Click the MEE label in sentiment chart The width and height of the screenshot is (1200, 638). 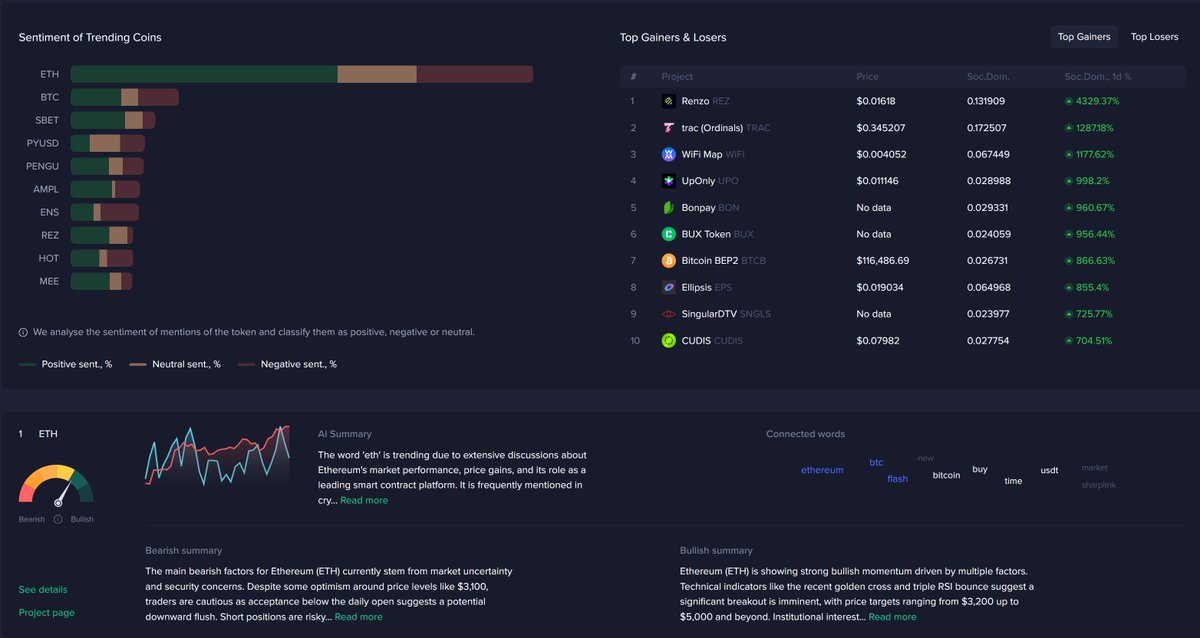pyautogui.click(x=49, y=281)
